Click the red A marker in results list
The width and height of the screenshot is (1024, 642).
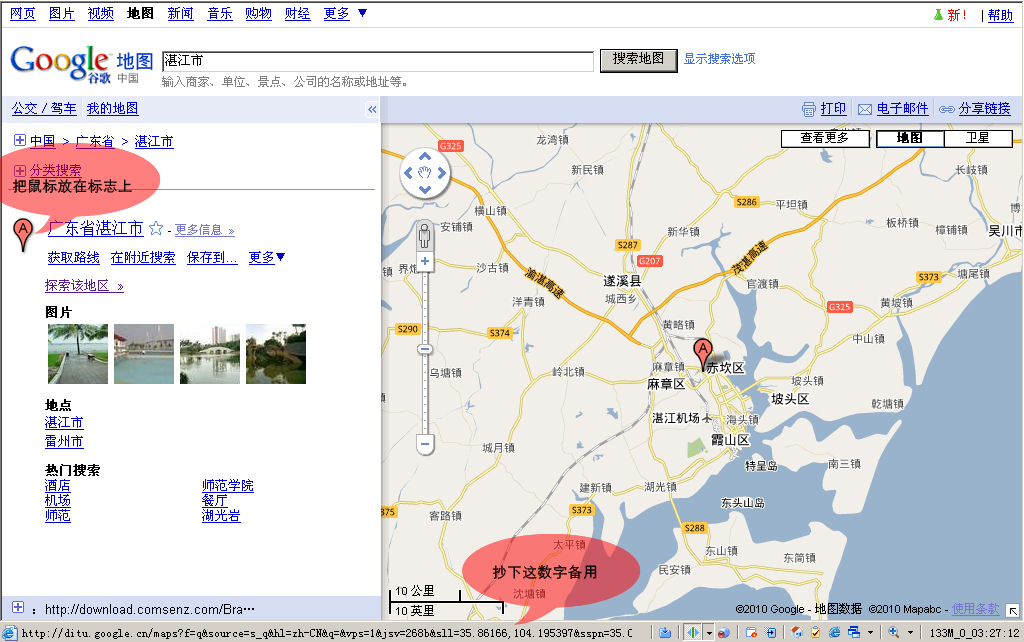tap(23, 235)
